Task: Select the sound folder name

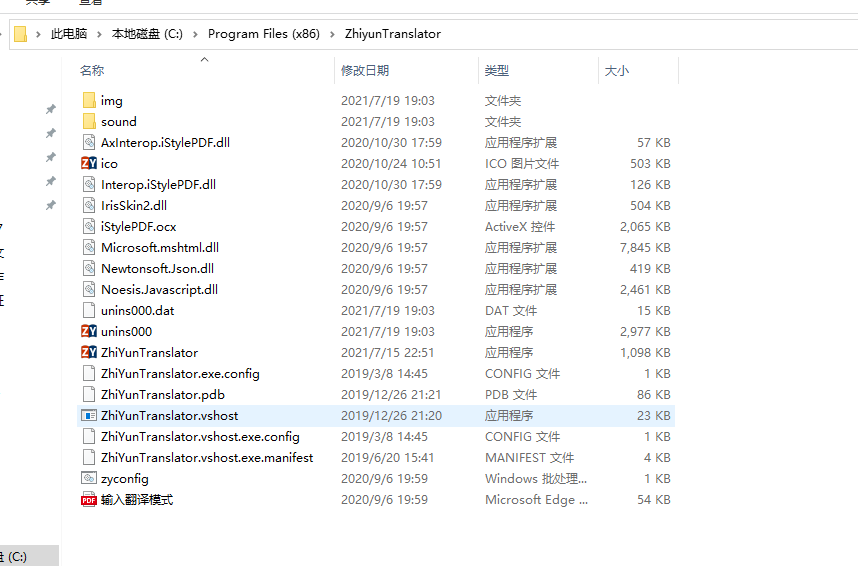Action: coord(119,122)
